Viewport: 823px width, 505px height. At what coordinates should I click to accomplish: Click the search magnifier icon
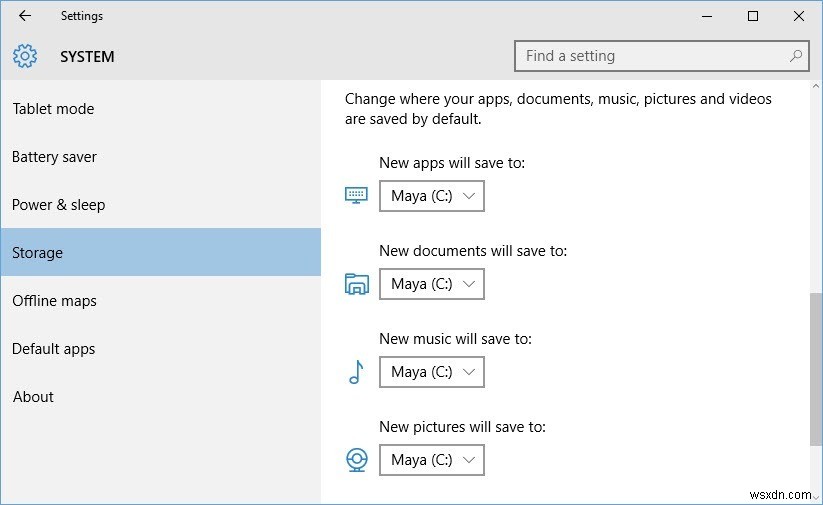[796, 56]
